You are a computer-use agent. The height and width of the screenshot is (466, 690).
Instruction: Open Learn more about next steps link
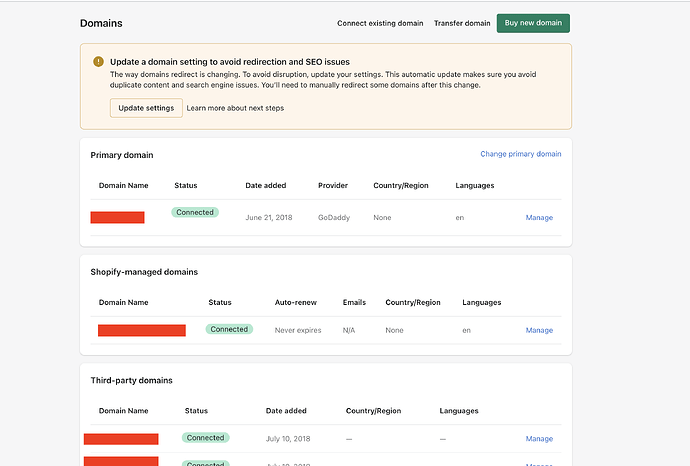click(235, 108)
